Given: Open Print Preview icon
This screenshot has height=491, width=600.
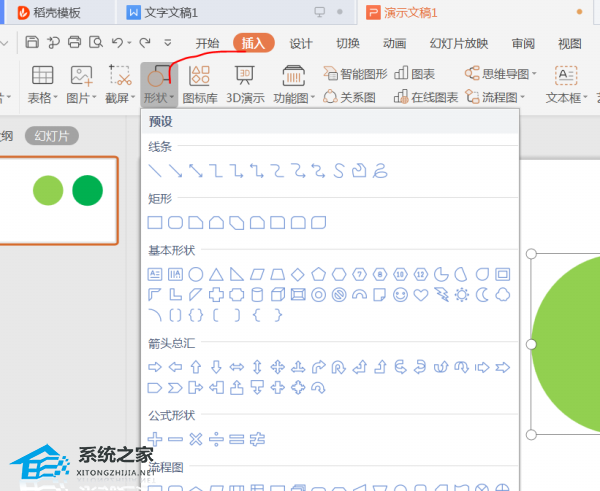Looking at the screenshot, I should click(x=96, y=42).
